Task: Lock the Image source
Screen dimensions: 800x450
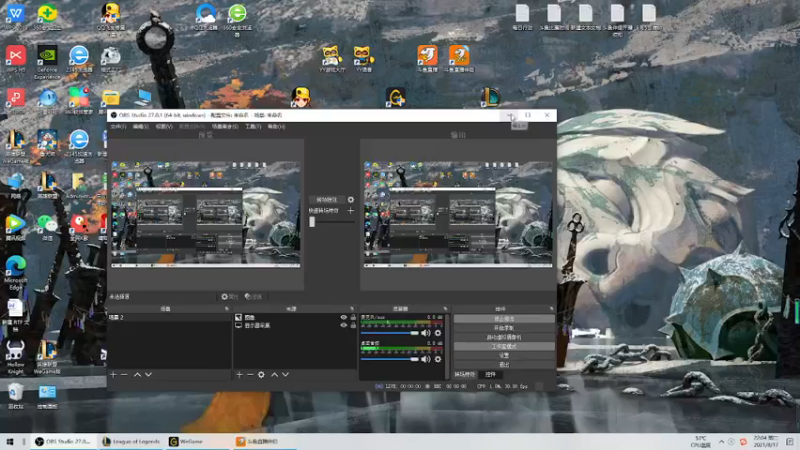Action: click(x=353, y=317)
